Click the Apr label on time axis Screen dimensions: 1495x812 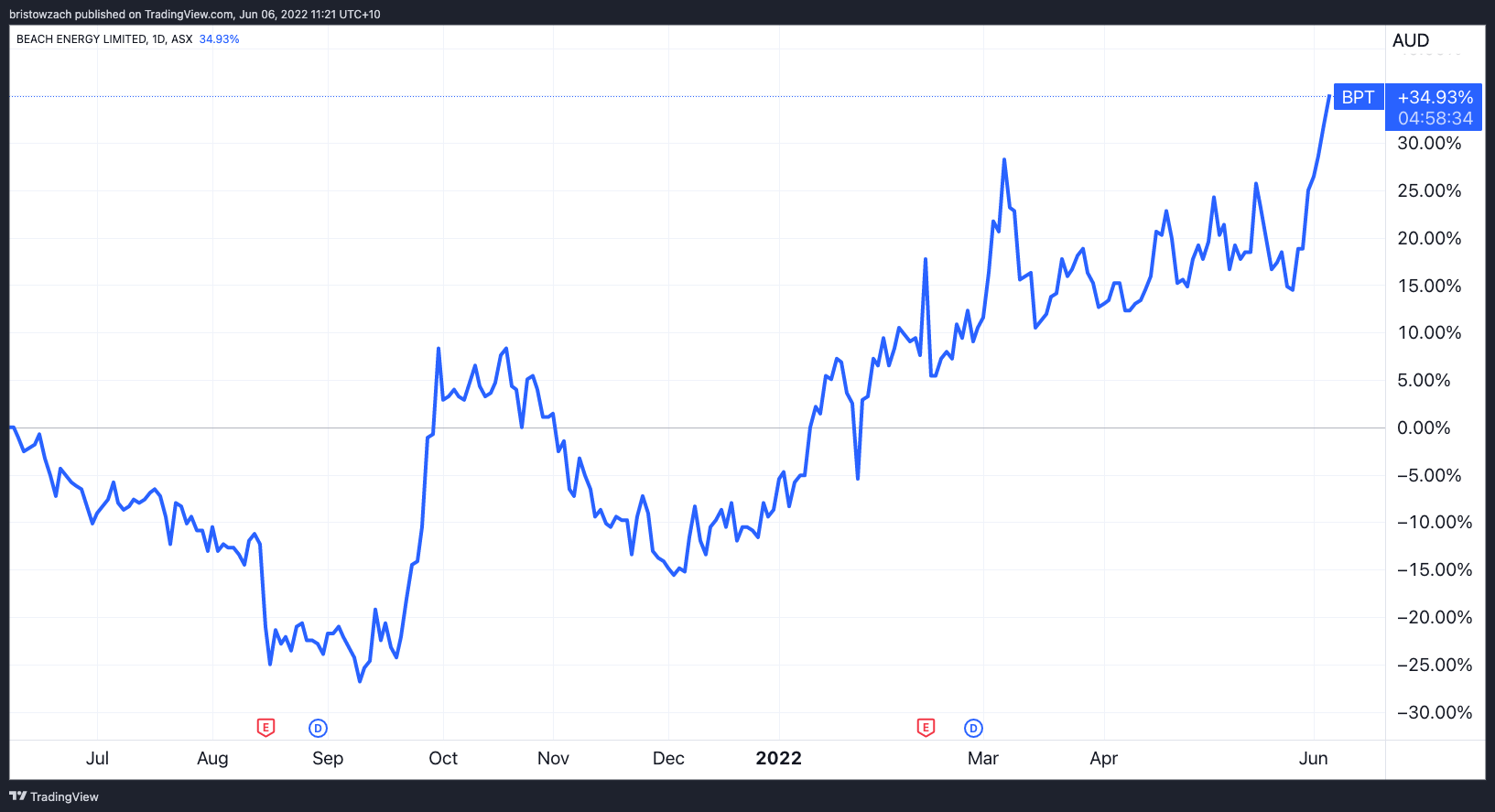[x=1104, y=758]
